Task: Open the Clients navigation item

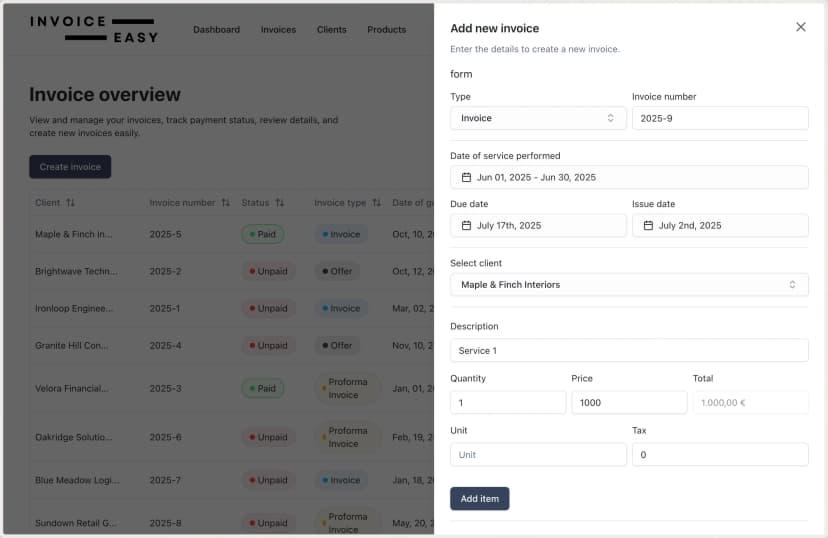Action: (331, 30)
